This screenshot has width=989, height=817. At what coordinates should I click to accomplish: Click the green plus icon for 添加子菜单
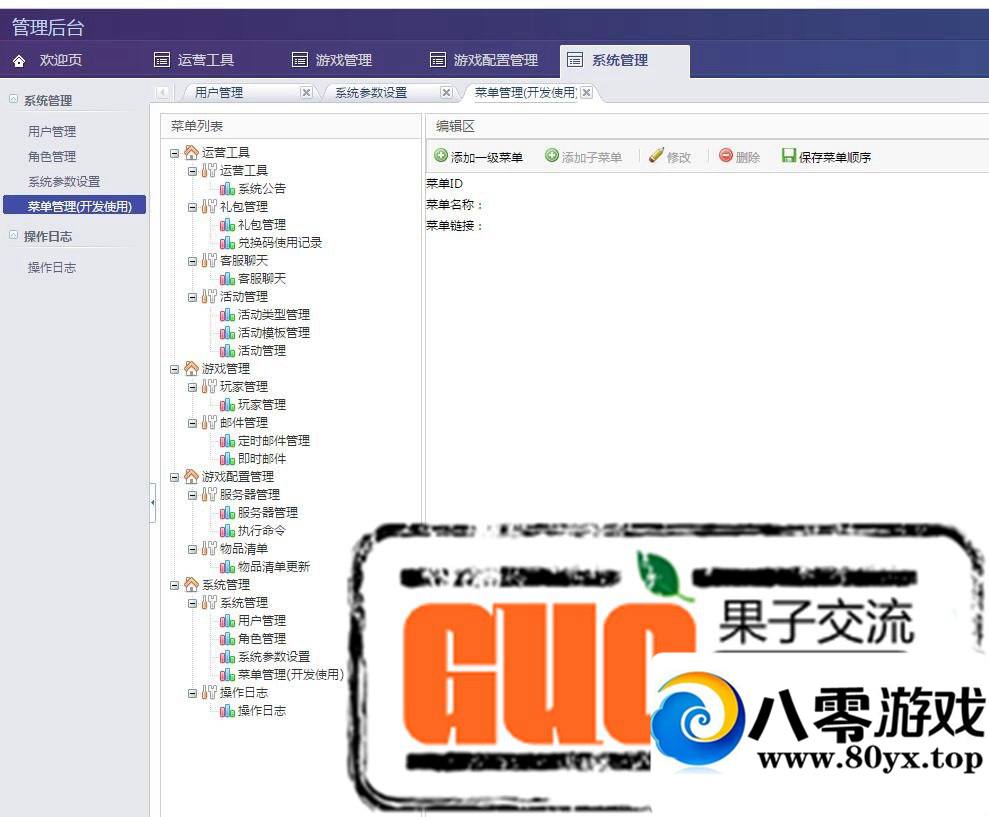click(552, 155)
